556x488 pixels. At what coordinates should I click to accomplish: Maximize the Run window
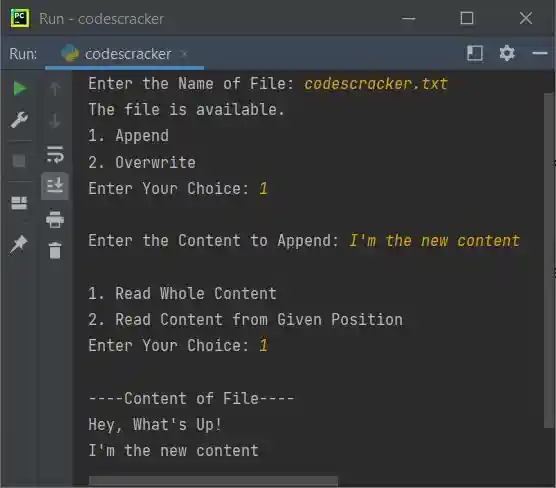tap(467, 18)
